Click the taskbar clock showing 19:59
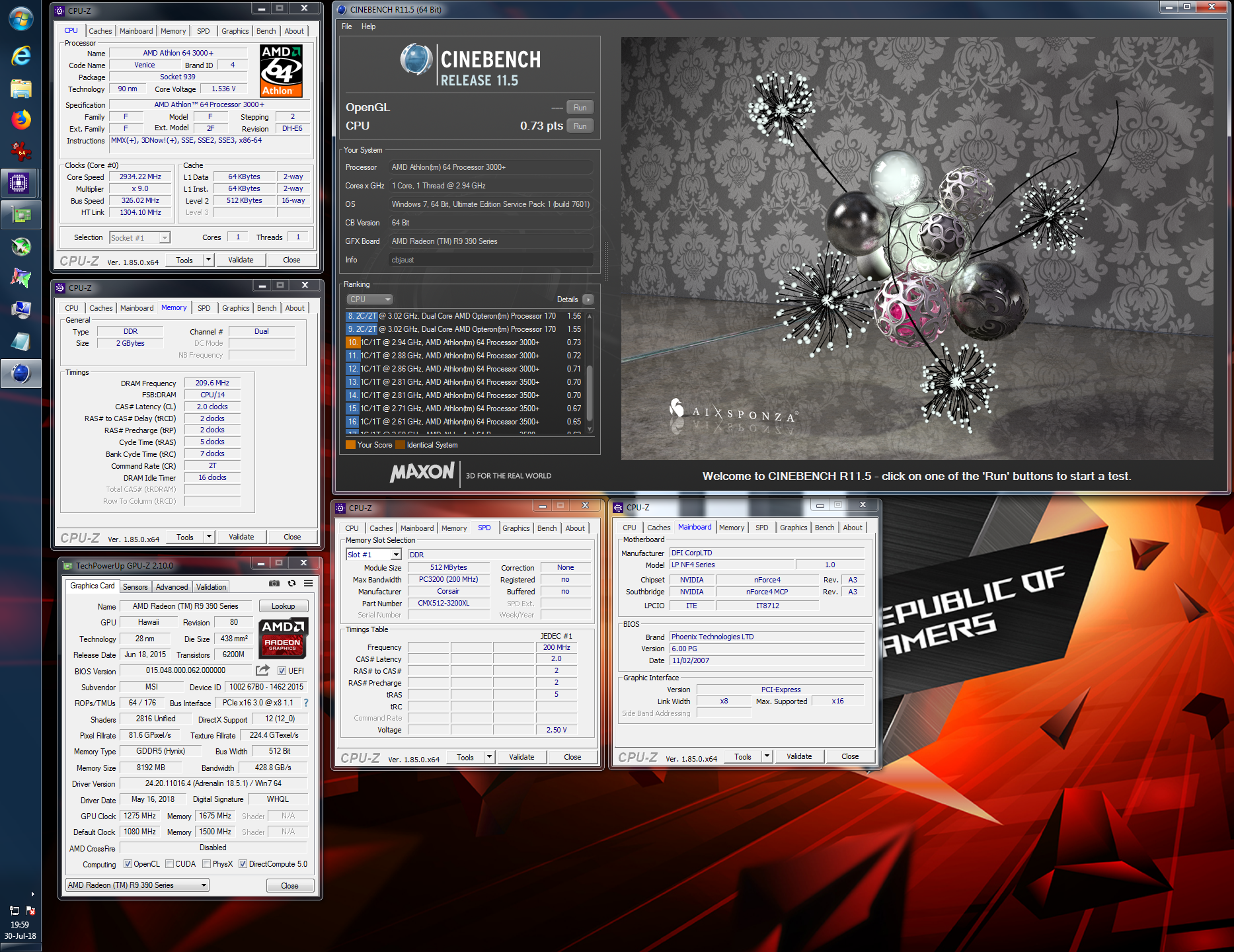This screenshot has width=1234, height=952. (20, 925)
